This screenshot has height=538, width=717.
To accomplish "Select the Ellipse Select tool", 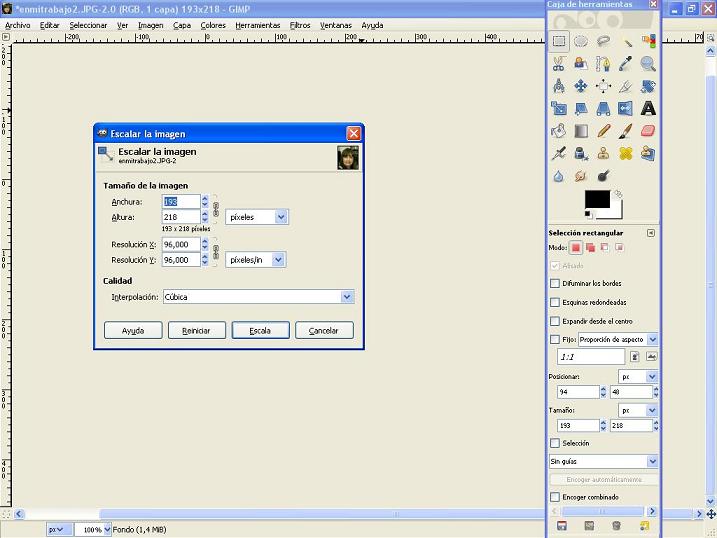I will pyautogui.click(x=581, y=41).
